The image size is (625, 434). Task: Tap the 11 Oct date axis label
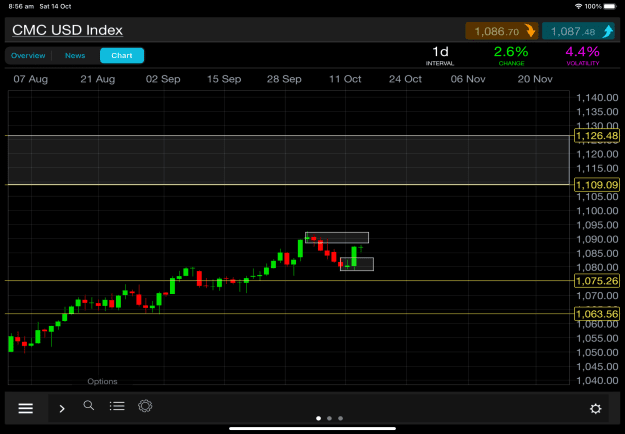[345, 79]
